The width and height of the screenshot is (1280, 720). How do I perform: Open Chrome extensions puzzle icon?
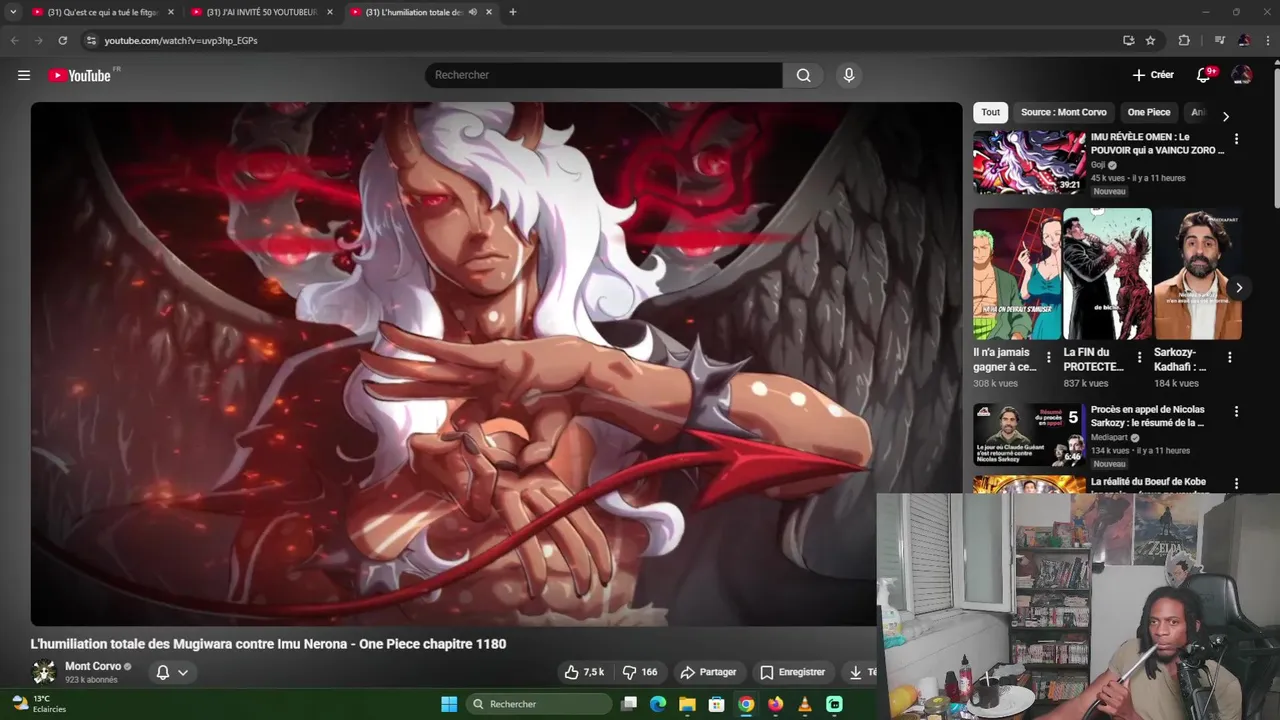coord(1184,40)
